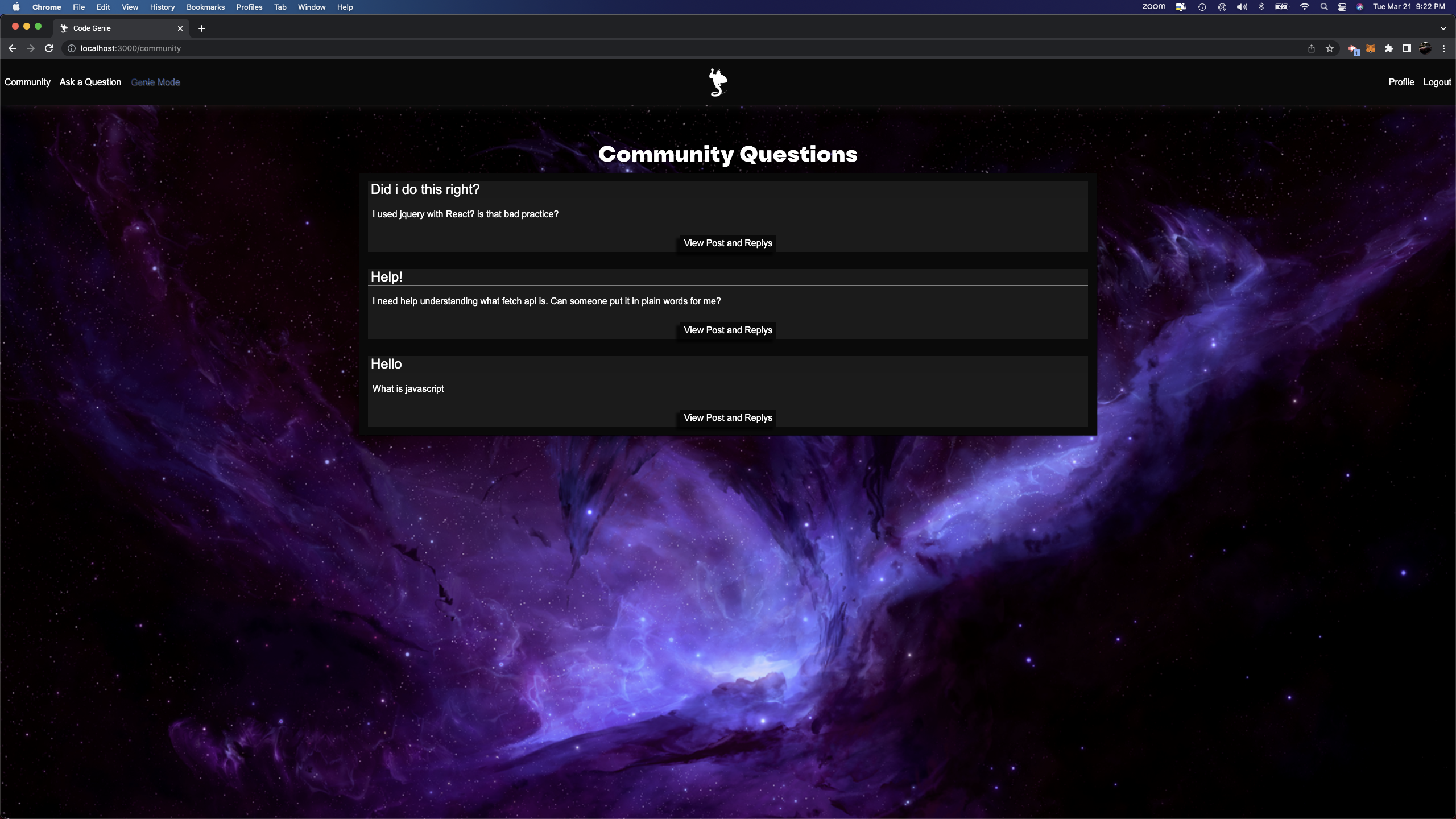Click the Code Genie logo in the header

coord(718,82)
